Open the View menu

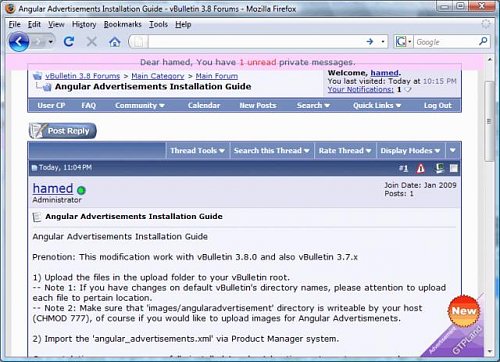click(56, 24)
